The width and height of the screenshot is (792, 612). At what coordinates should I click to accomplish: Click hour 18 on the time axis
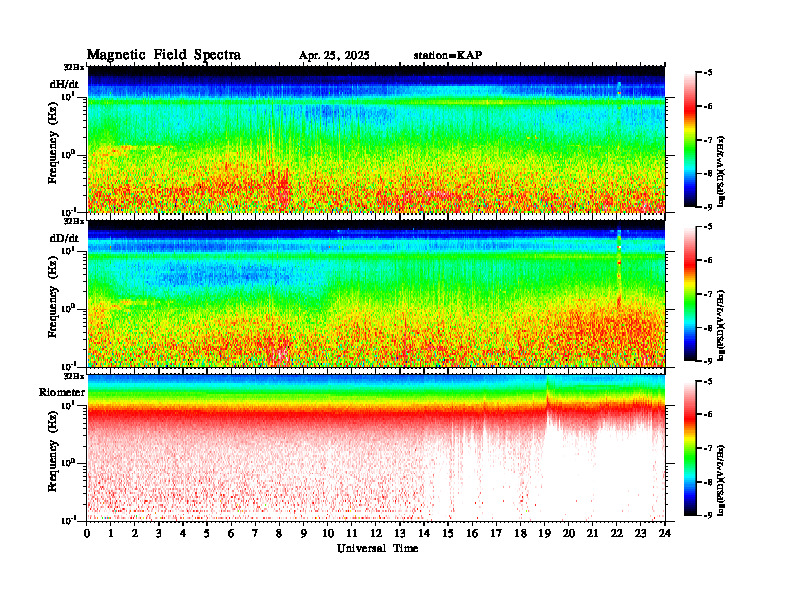(x=520, y=533)
